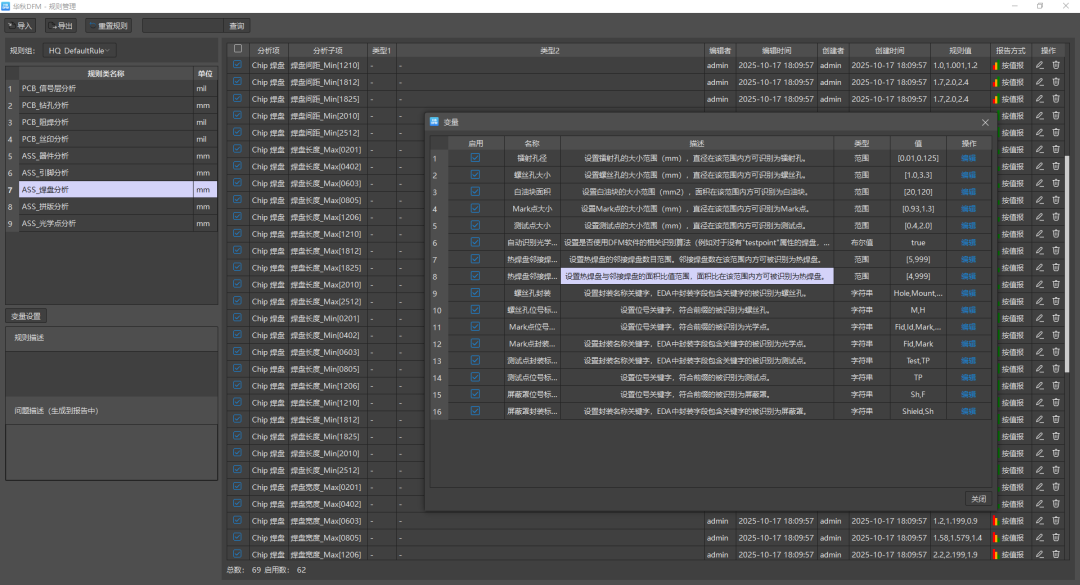Click the 重置规则 reset rules button
Screen dimensions: 1080x585
108,25
